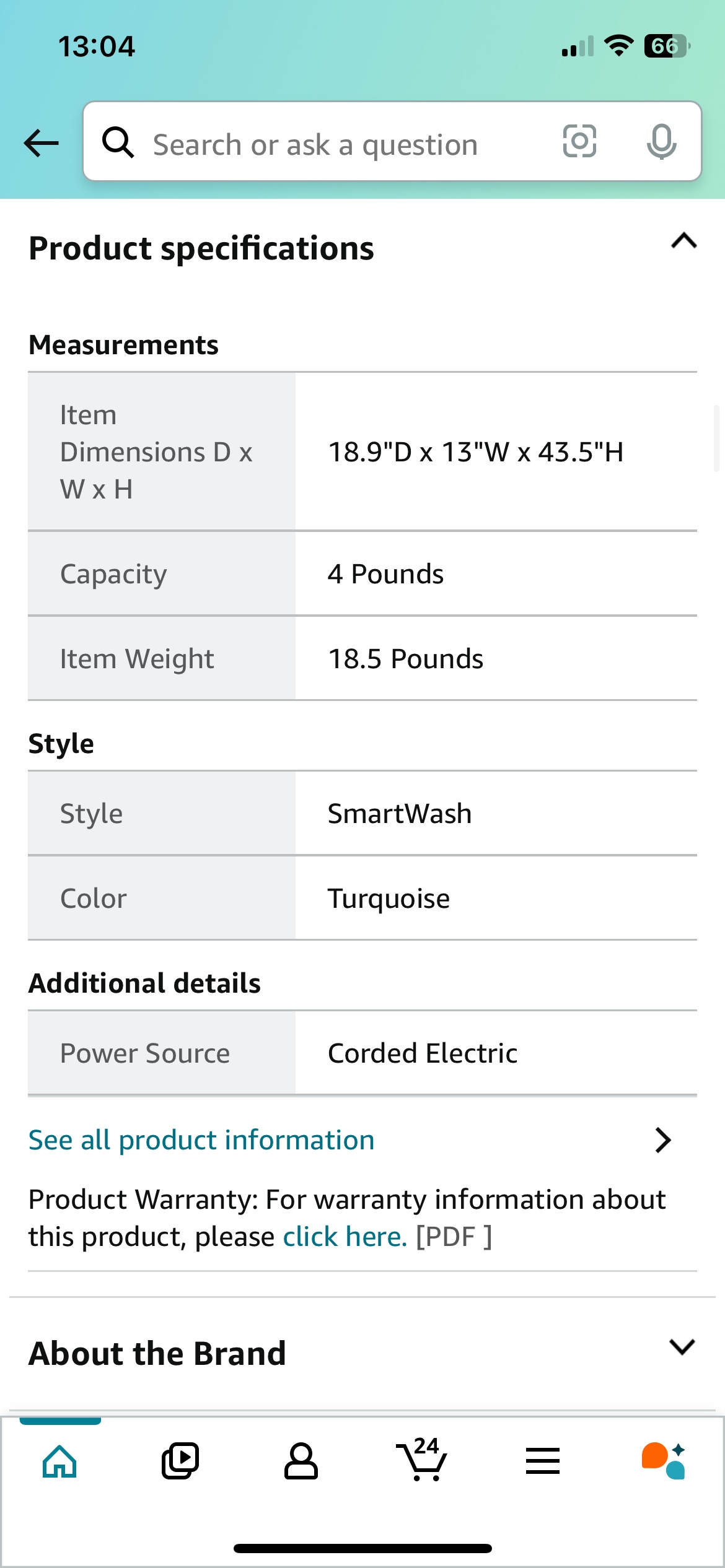
Task: Tap the back arrow icon
Action: click(41, 143)
